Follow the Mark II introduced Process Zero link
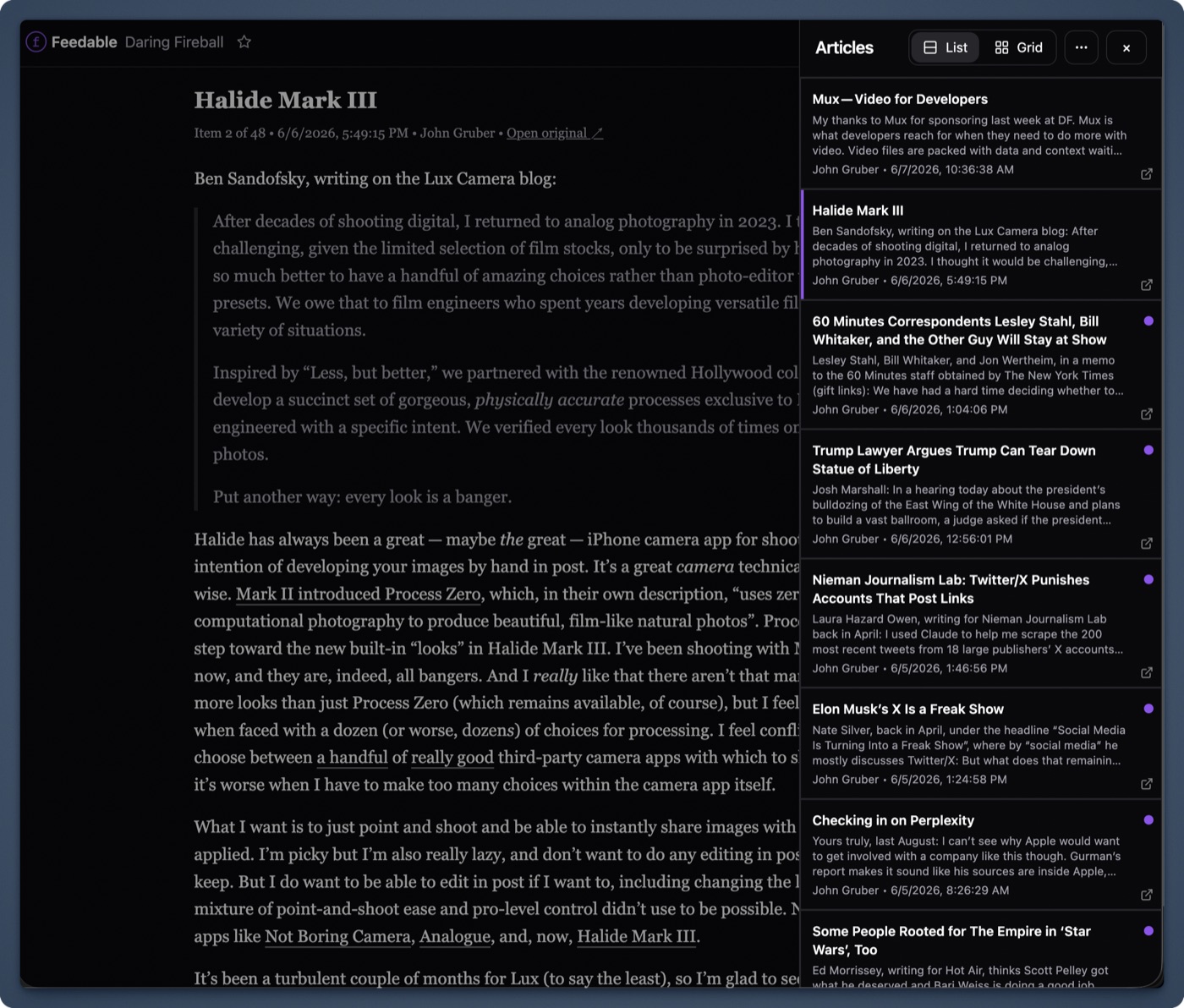 [358, 594]
